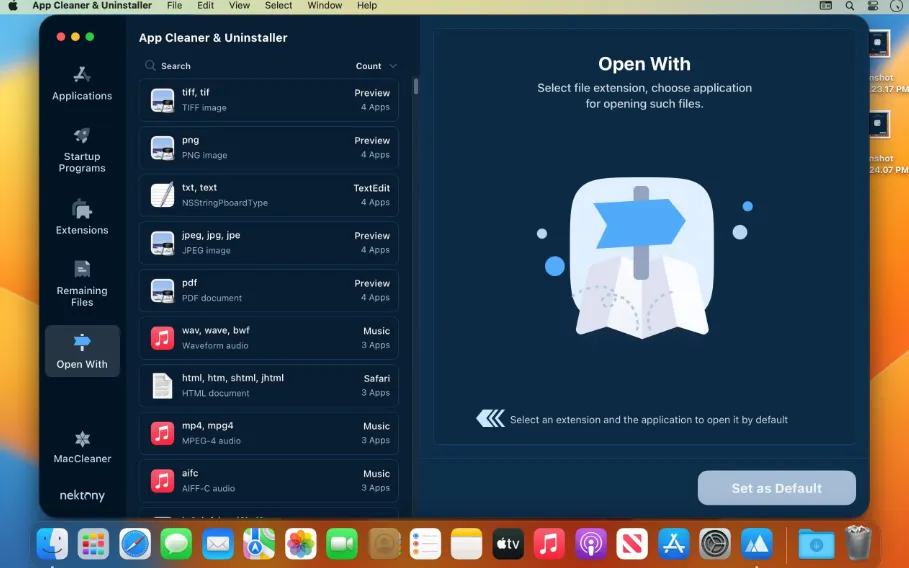Select the Open With signpost icon
909x568 pixels.
click(x=82, y=342)
